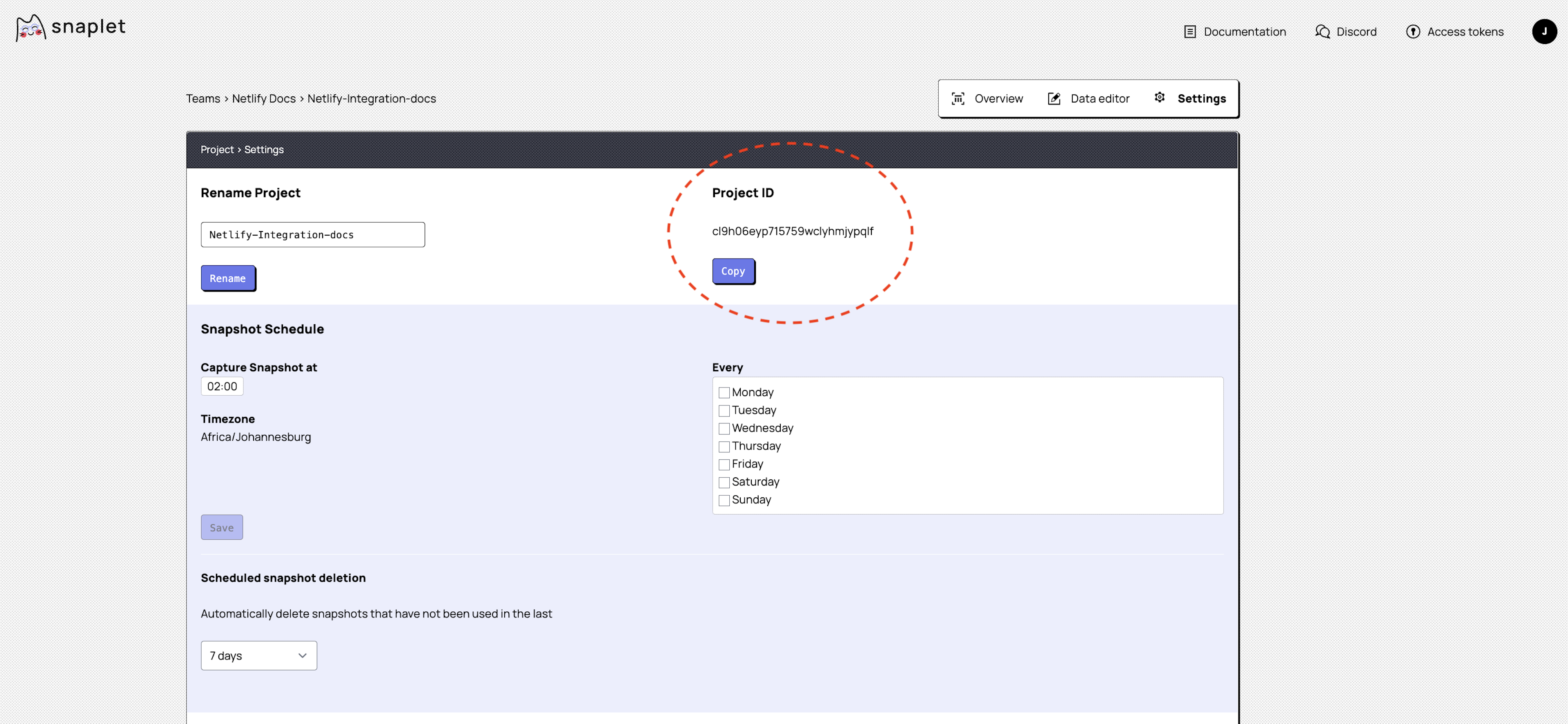1568x724 pixels.
Task: Copy the Project ID to clipboard
Action: (732, 270)
